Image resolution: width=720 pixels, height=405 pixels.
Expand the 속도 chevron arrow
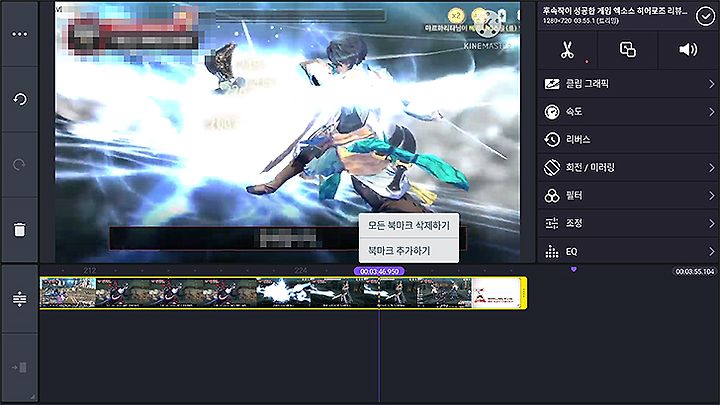pos(711,112)
